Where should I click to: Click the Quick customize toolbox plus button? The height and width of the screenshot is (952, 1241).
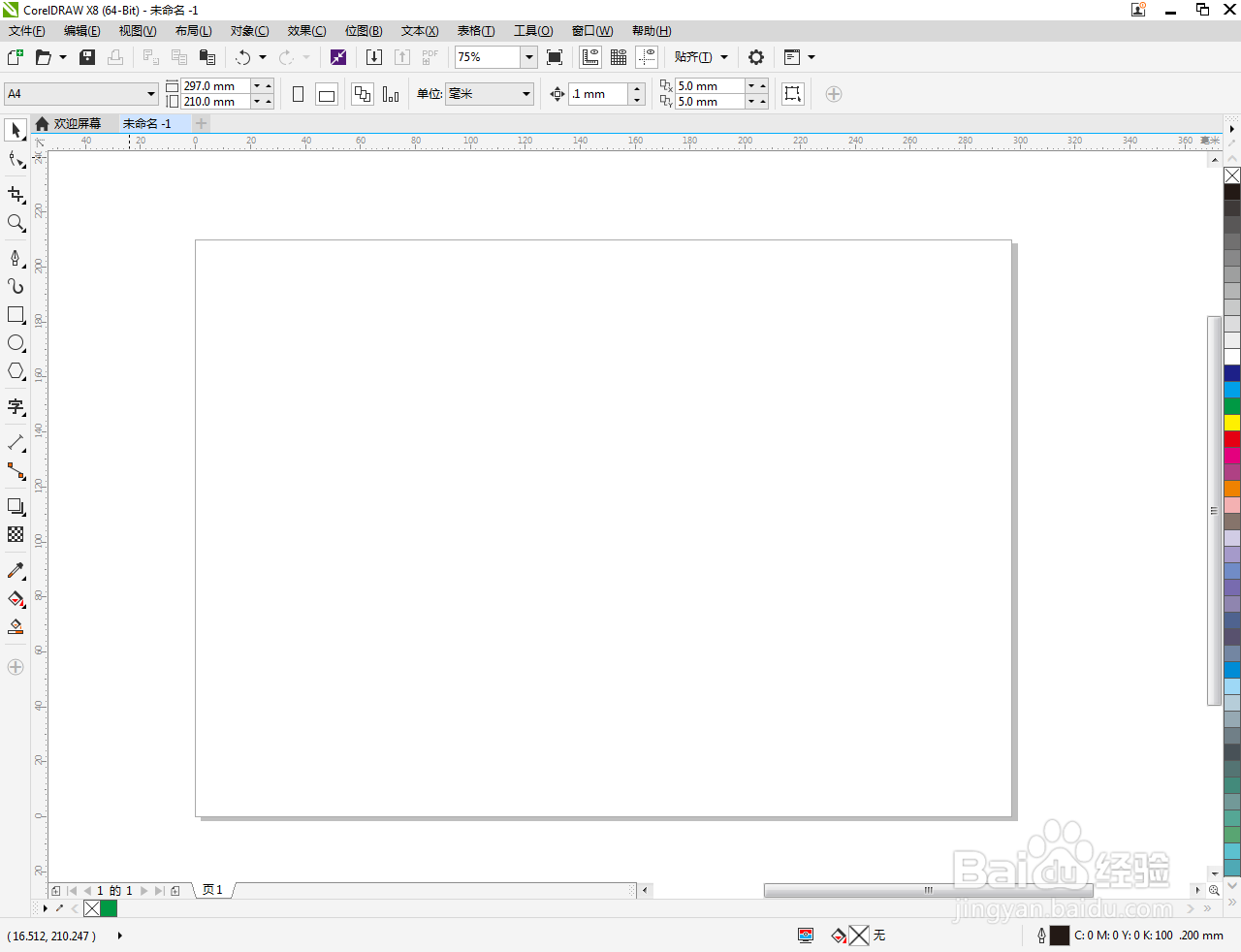[x=16, y=667]
